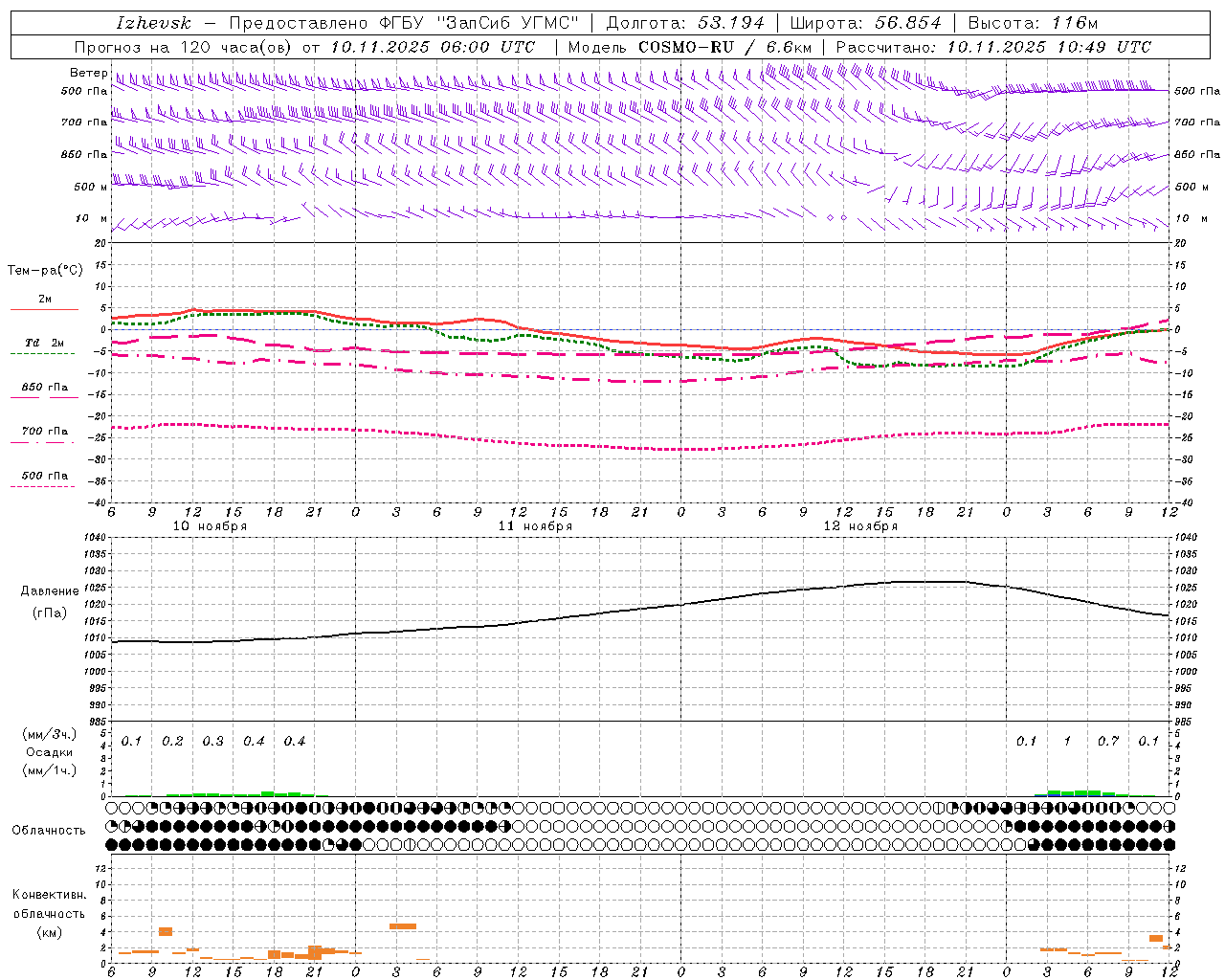The width and height of the screenshot is (1225, 980).
Task: Click the latitude value "Широта: 56.854"
Action: coord(865,23)
